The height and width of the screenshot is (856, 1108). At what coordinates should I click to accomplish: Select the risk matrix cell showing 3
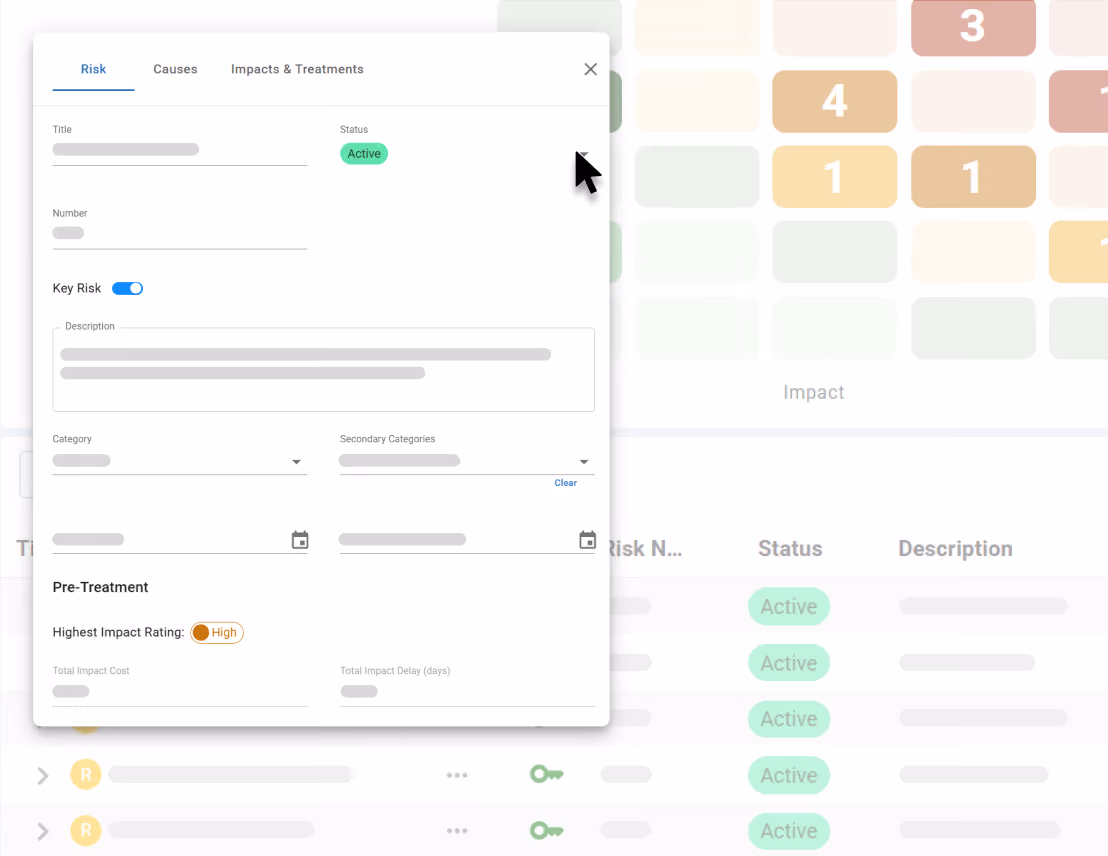973,27
